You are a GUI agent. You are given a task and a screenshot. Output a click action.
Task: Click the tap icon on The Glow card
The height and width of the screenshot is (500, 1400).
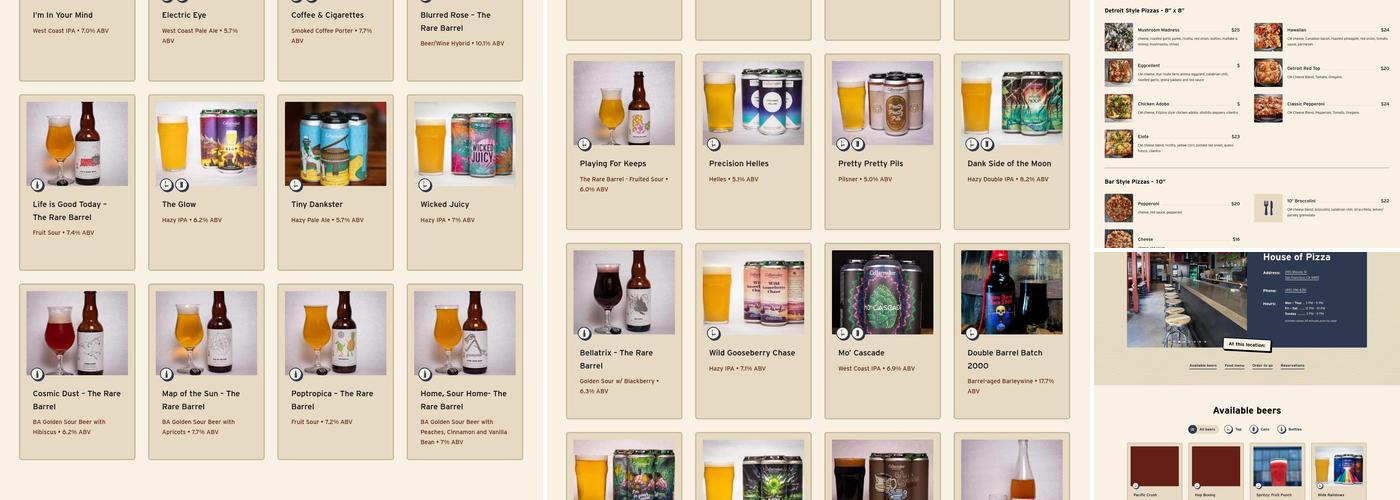(x=168, y=185)
